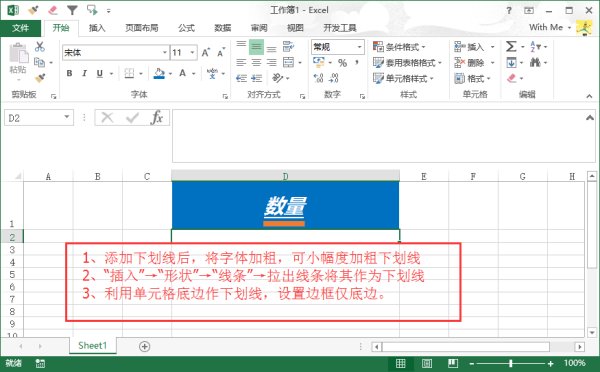Open 条件格式 conditional formatting menu

(x=399, y=47)
